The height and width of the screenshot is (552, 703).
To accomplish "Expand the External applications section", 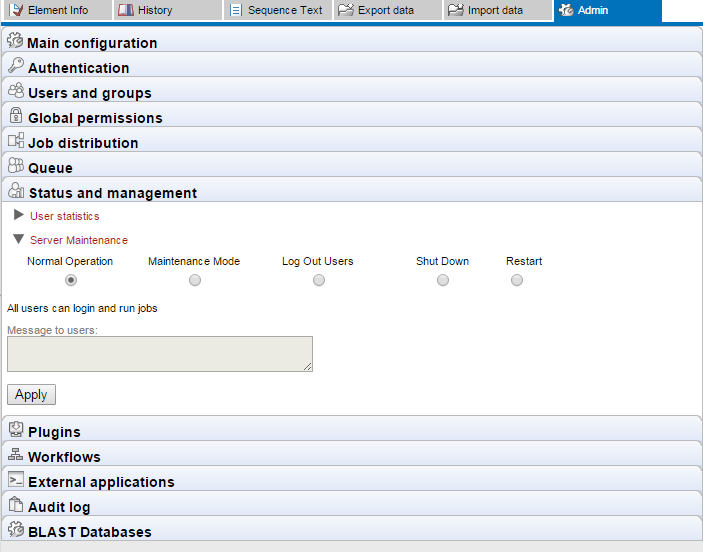I will (352, 480).
